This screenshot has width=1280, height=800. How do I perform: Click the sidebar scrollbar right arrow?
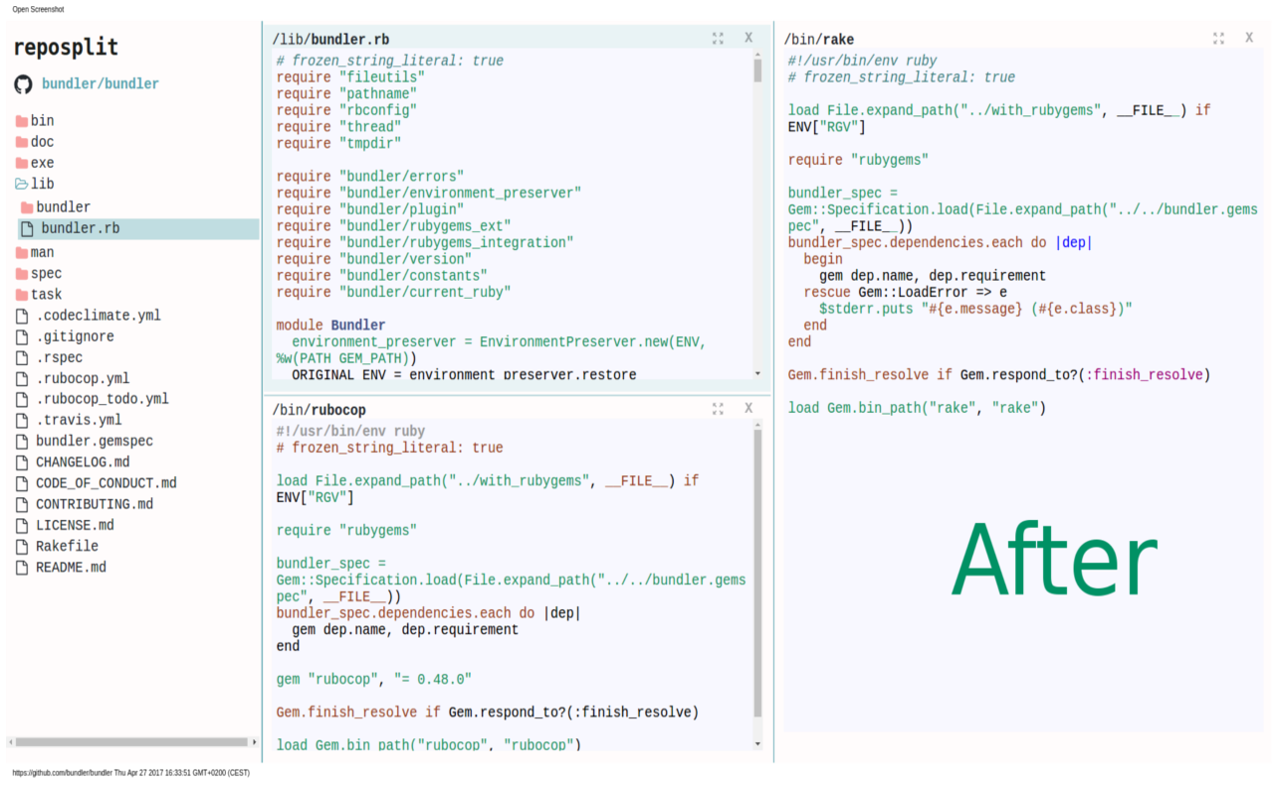click(x=254, y=742)
